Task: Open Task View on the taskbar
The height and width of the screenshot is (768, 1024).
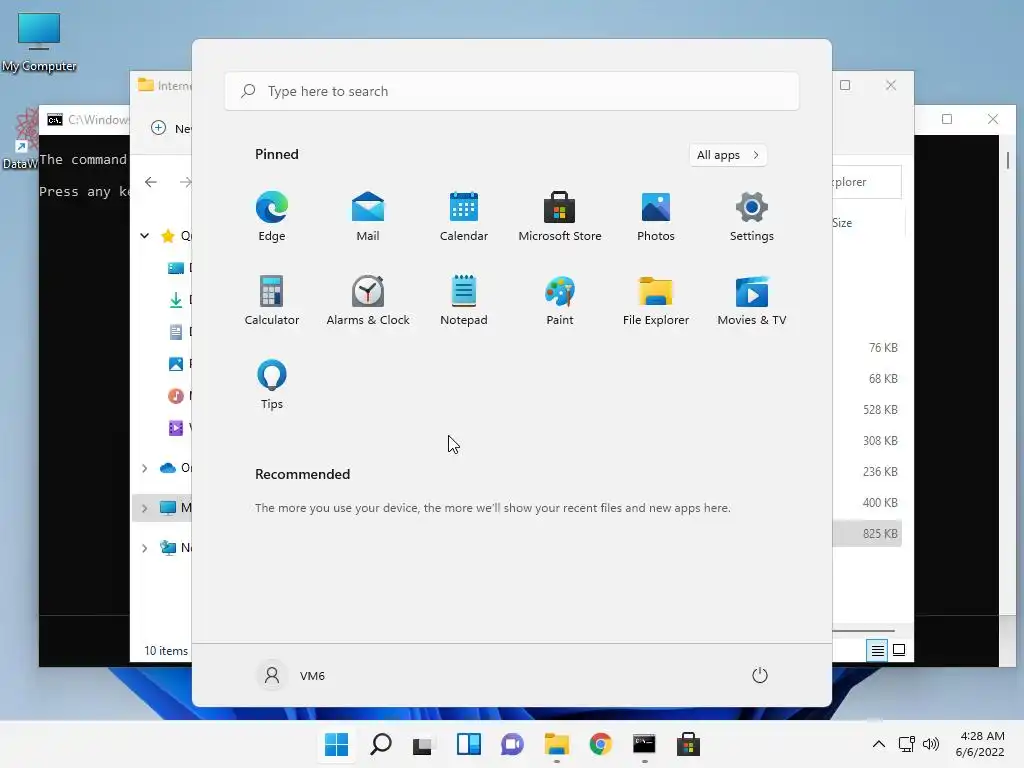Action: [x=424, y=744]
